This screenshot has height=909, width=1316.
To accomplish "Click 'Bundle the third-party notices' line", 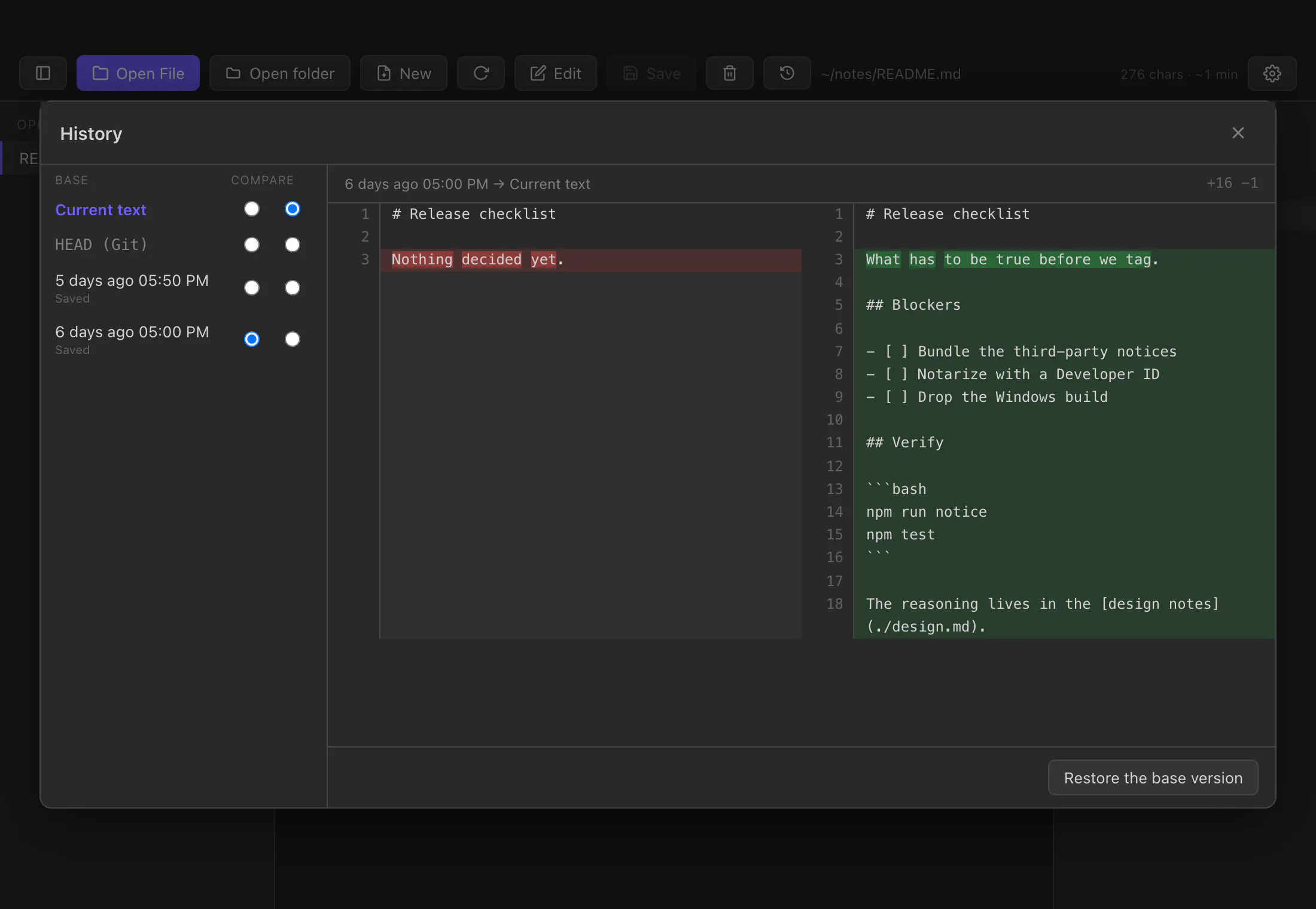I will (x=1065, y=352).
